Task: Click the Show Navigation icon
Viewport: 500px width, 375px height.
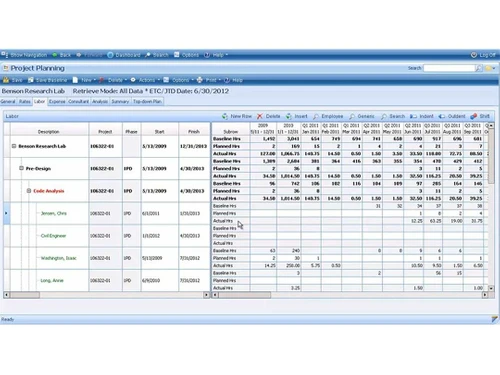Action: [x=5, y=55]
